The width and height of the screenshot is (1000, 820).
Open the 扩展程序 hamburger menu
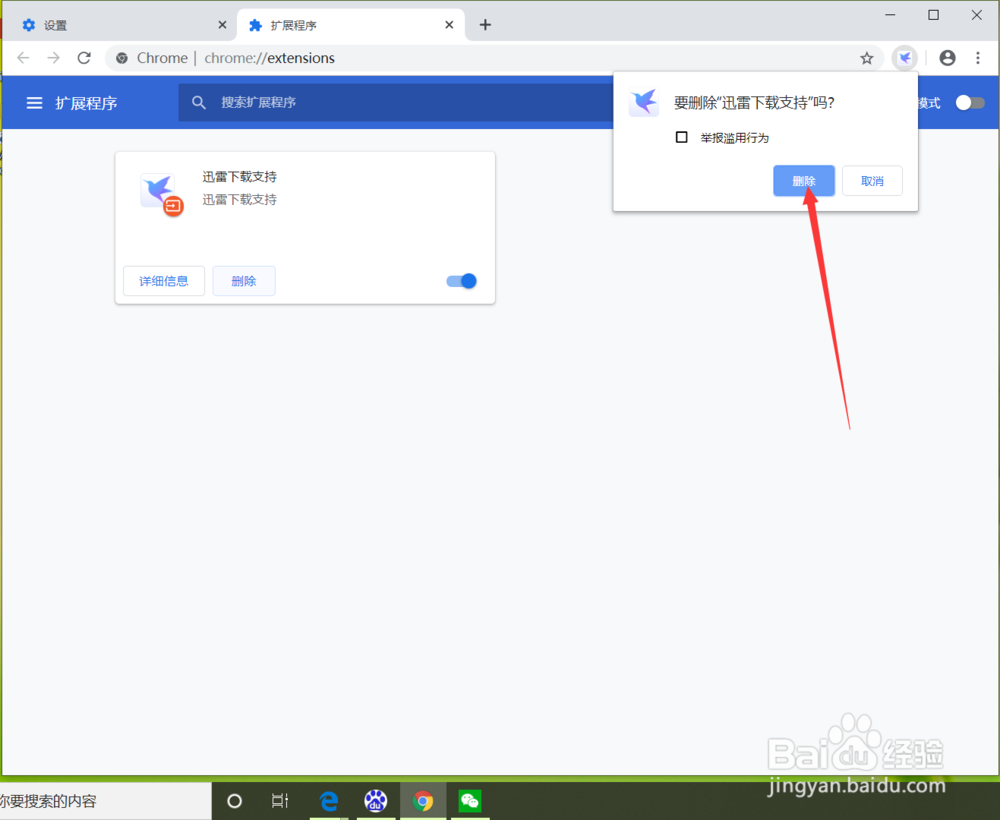click(34, 103)
